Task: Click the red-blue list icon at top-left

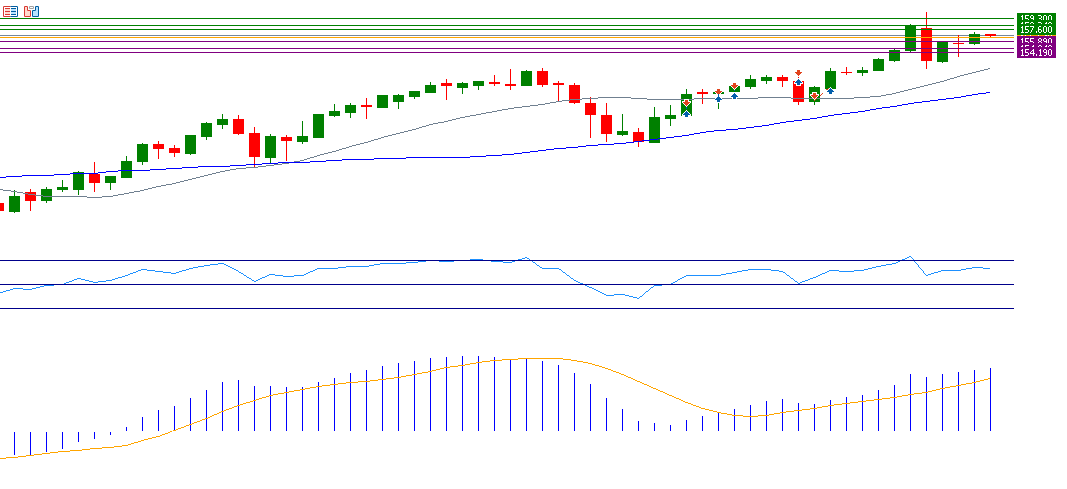Action: 10,11
